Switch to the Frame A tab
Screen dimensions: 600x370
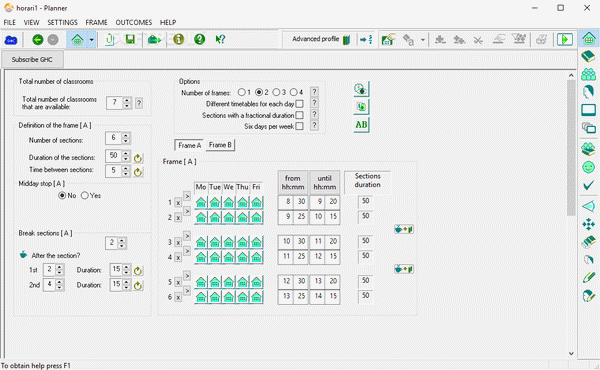(189, 145)
